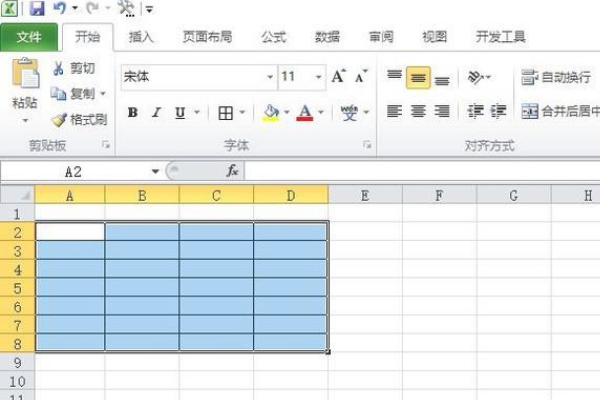
Task: Toggle align text right
Action: point(442,111)
